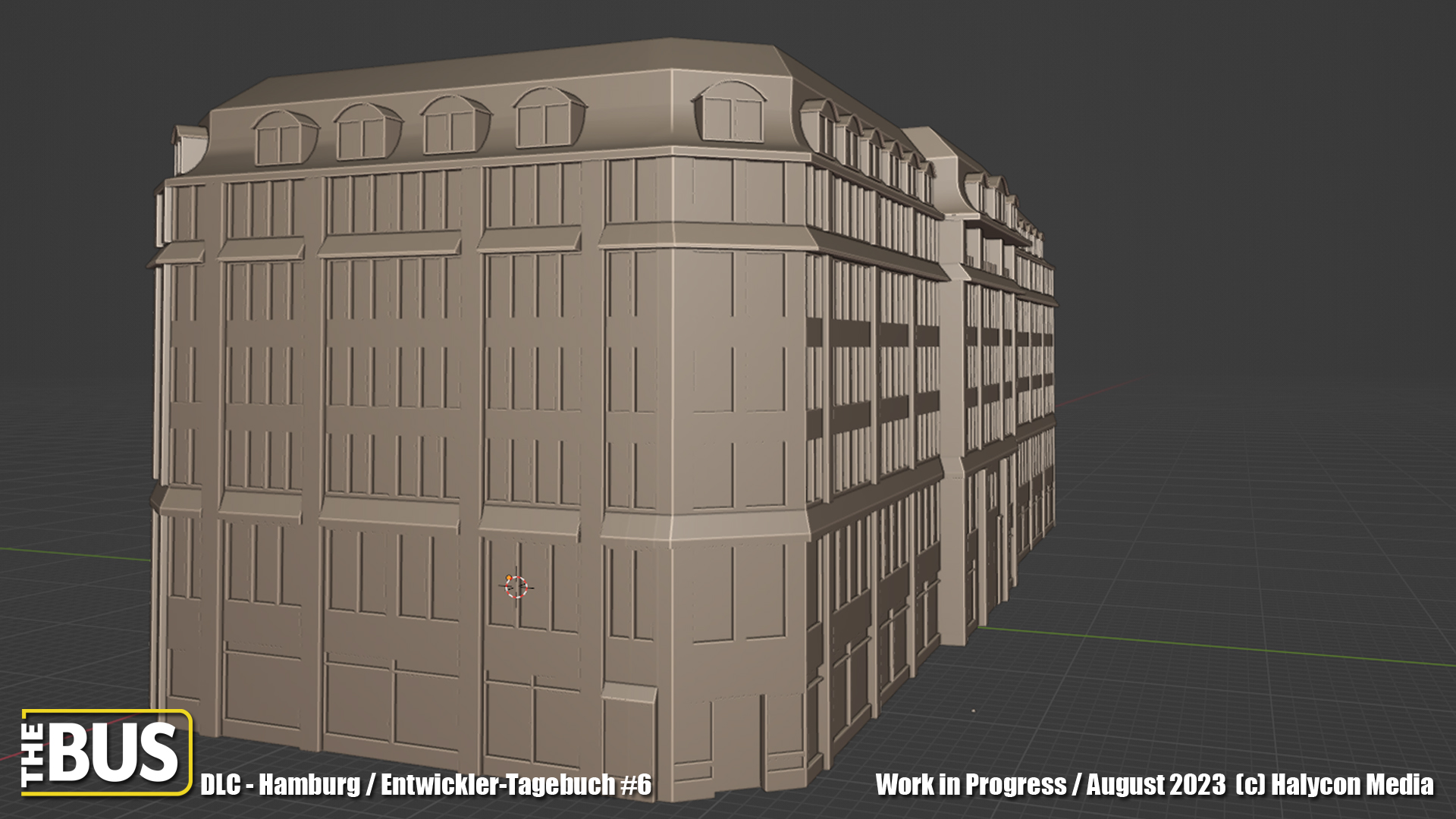Click the DLC - Hamburg caption text

click(280, 785)
